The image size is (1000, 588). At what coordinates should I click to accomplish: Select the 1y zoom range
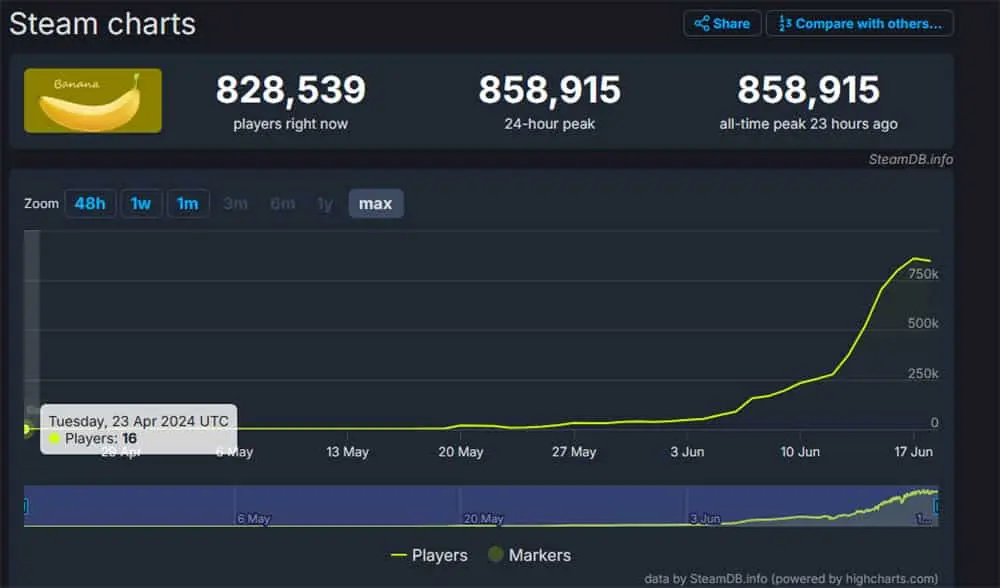pyautogui.click(x=325, y=203)
